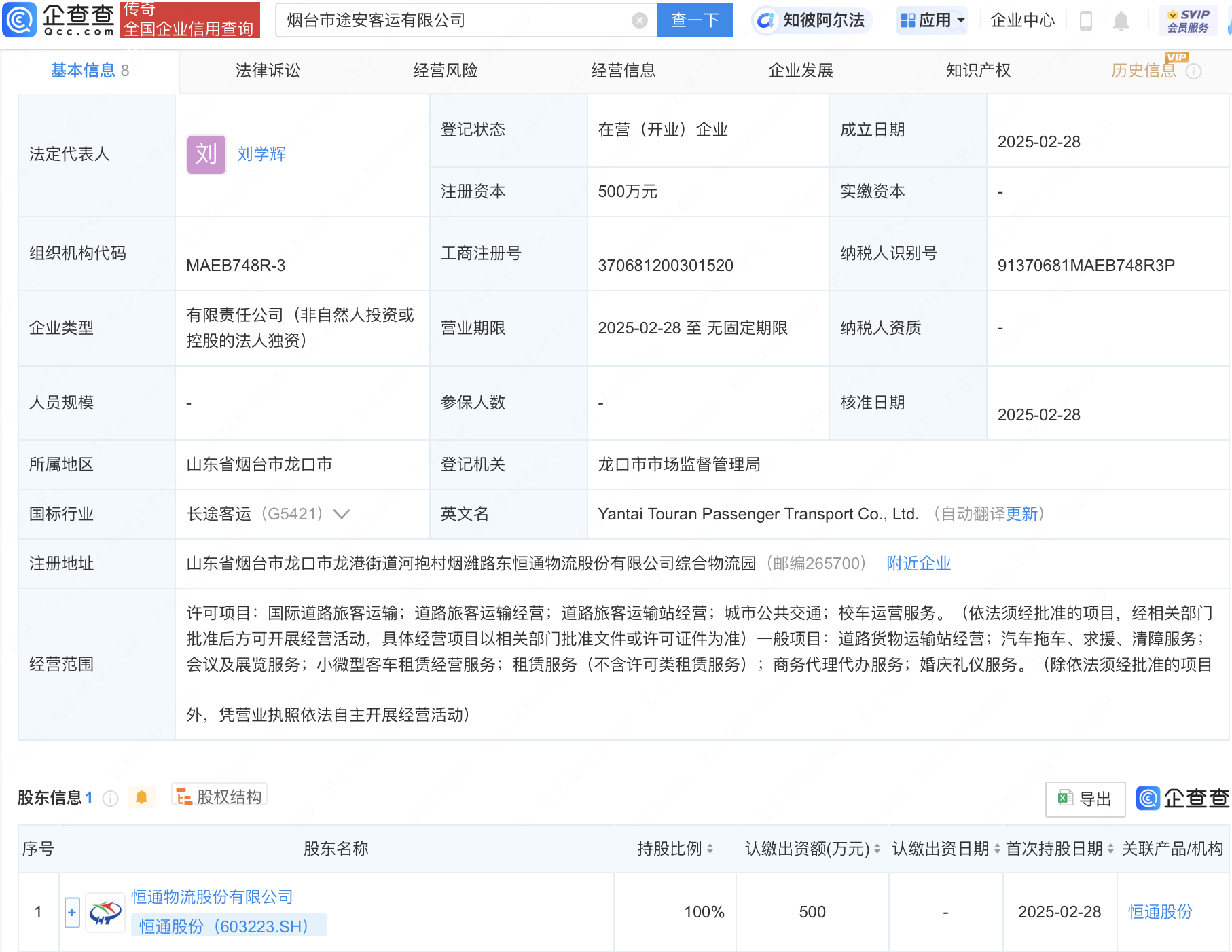
Task: Click the Qcc.com logo icon
Action: click(x=20, y=20)
